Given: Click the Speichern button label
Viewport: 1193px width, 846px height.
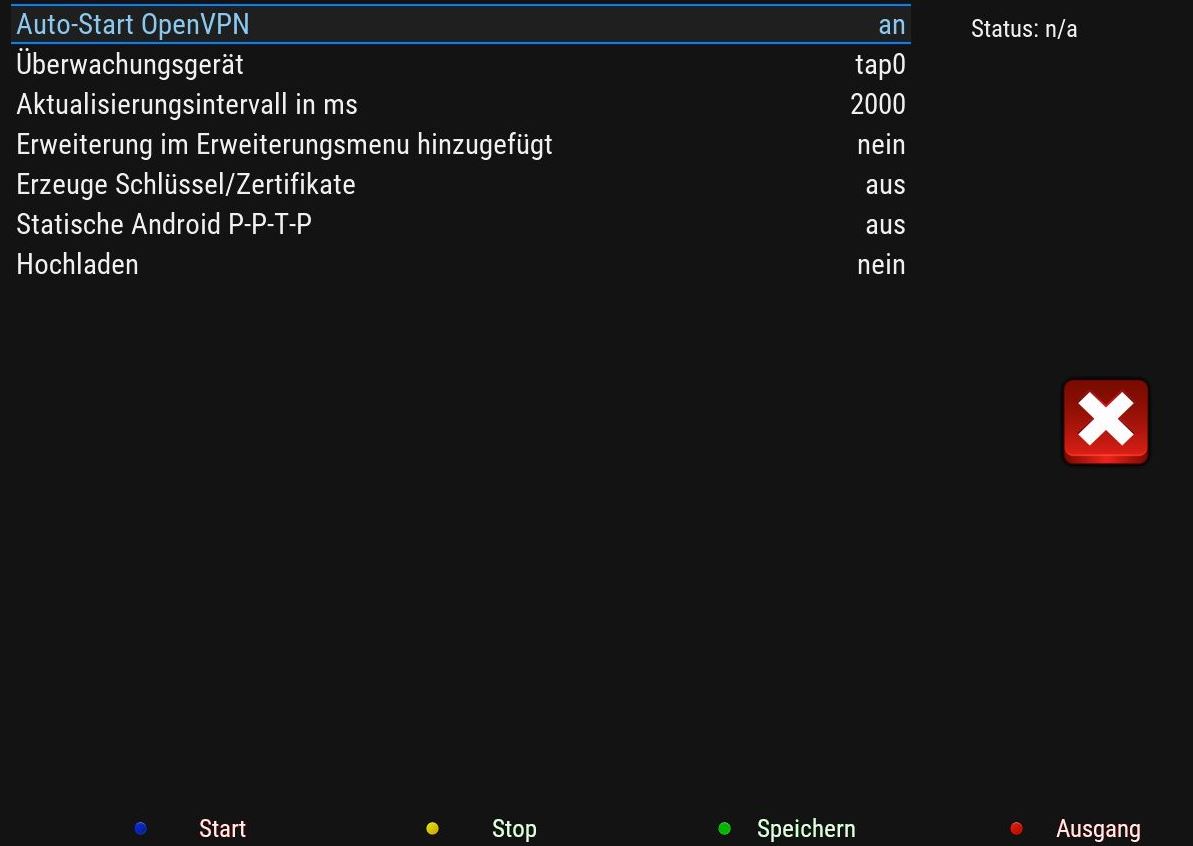Looking at the screenshot, I should 806,829.
